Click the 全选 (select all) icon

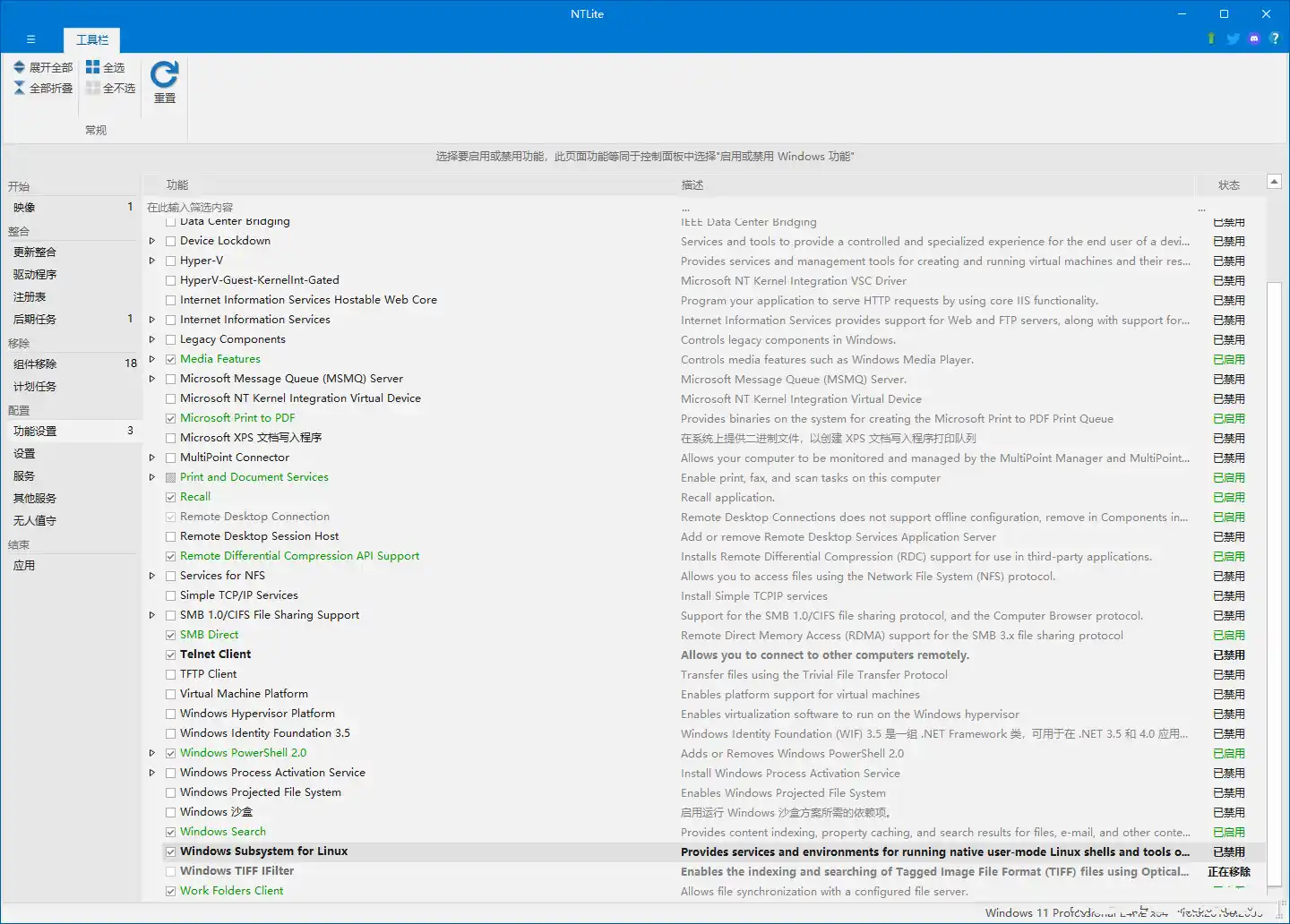[x=93, y=67]
